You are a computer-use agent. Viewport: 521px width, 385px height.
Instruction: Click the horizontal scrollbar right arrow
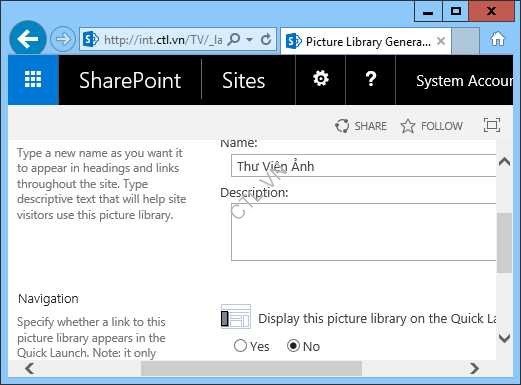pyautogui.click(x=474, y=368)
